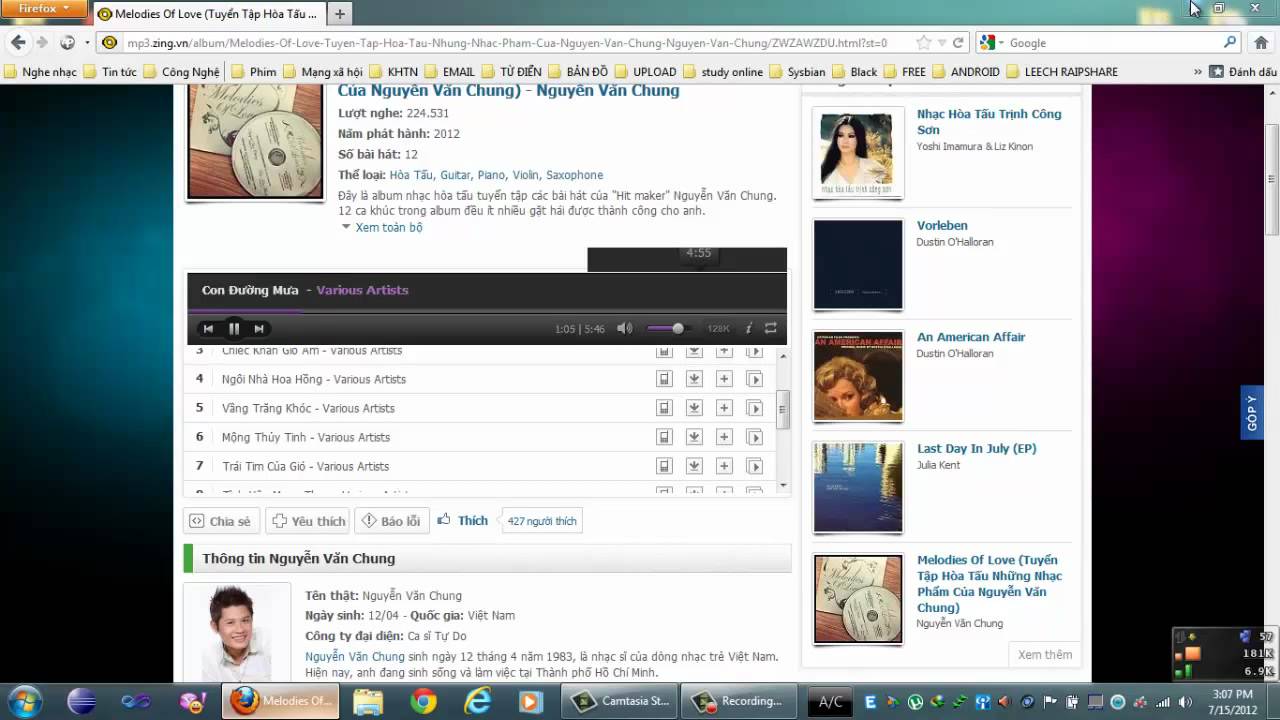This screenshot has height=720, width=1280.
Task: Click Xem thêm to see more albums
Action: click(1045, 655)
